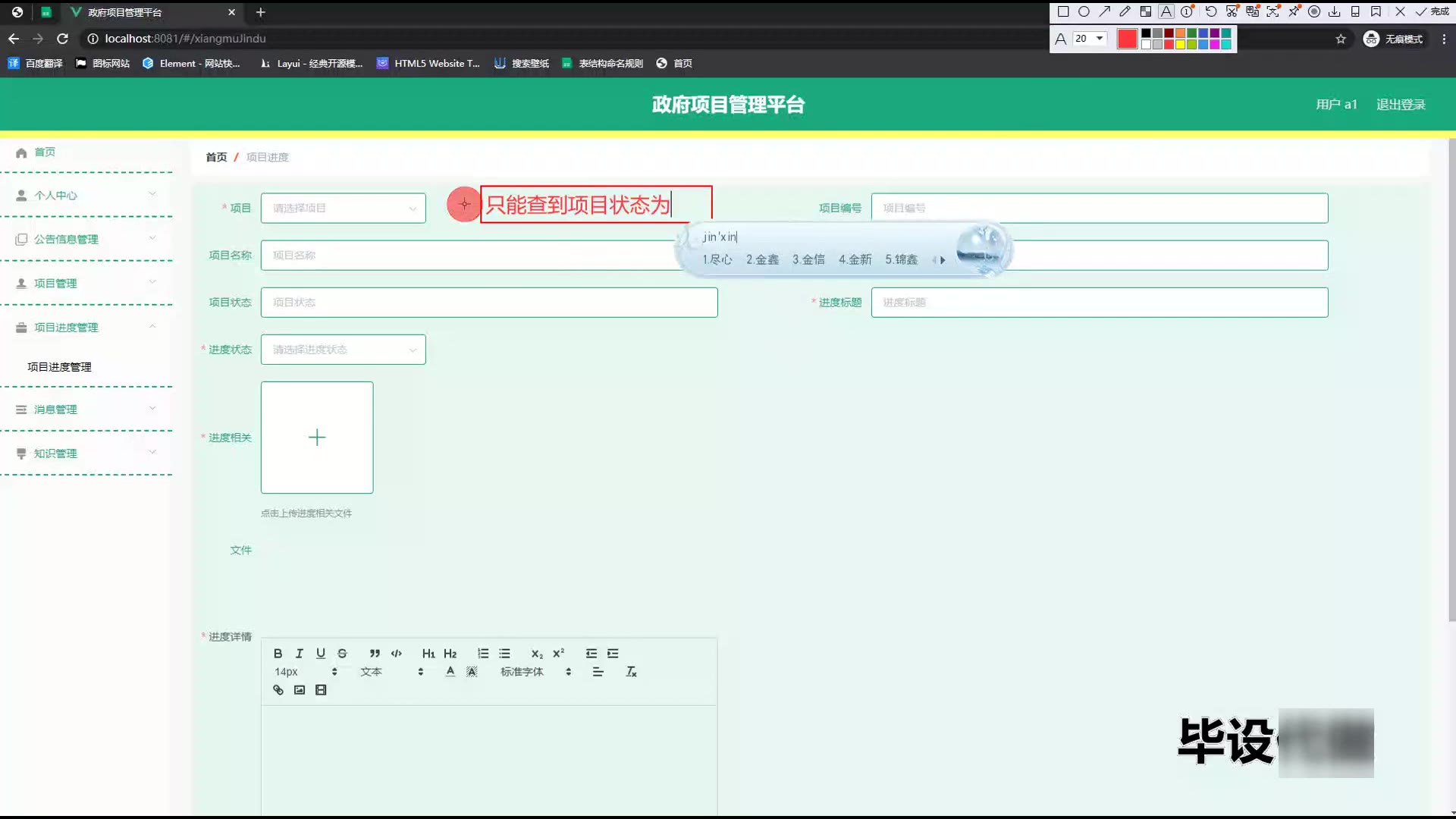Image resolution: width=1456 pixels, height=819 pixels.
Task: Pick the black color swatch
Action: [1146, 33]
